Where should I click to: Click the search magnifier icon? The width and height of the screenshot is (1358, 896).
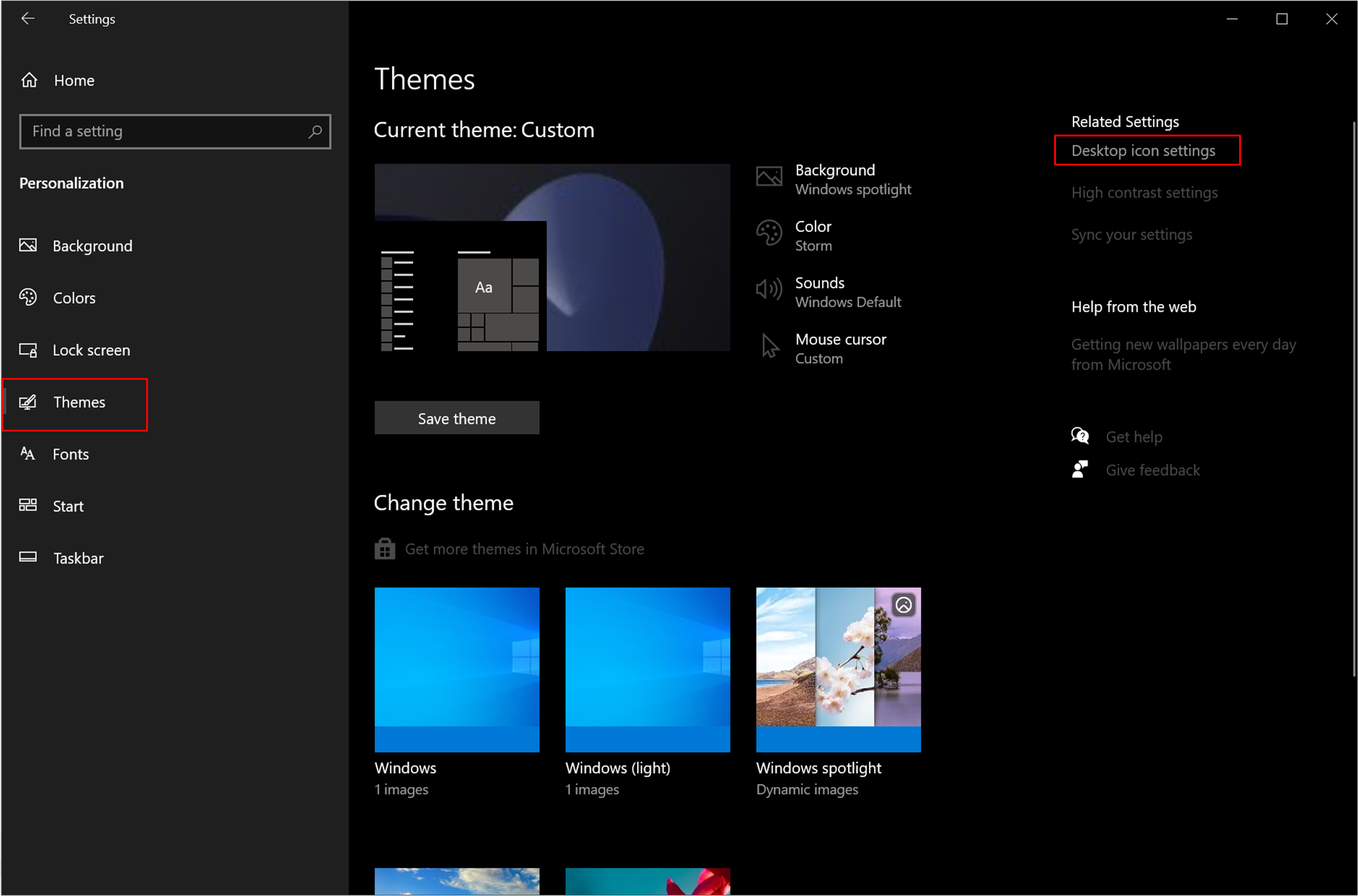pyautogui.click(x=315, y=131)
